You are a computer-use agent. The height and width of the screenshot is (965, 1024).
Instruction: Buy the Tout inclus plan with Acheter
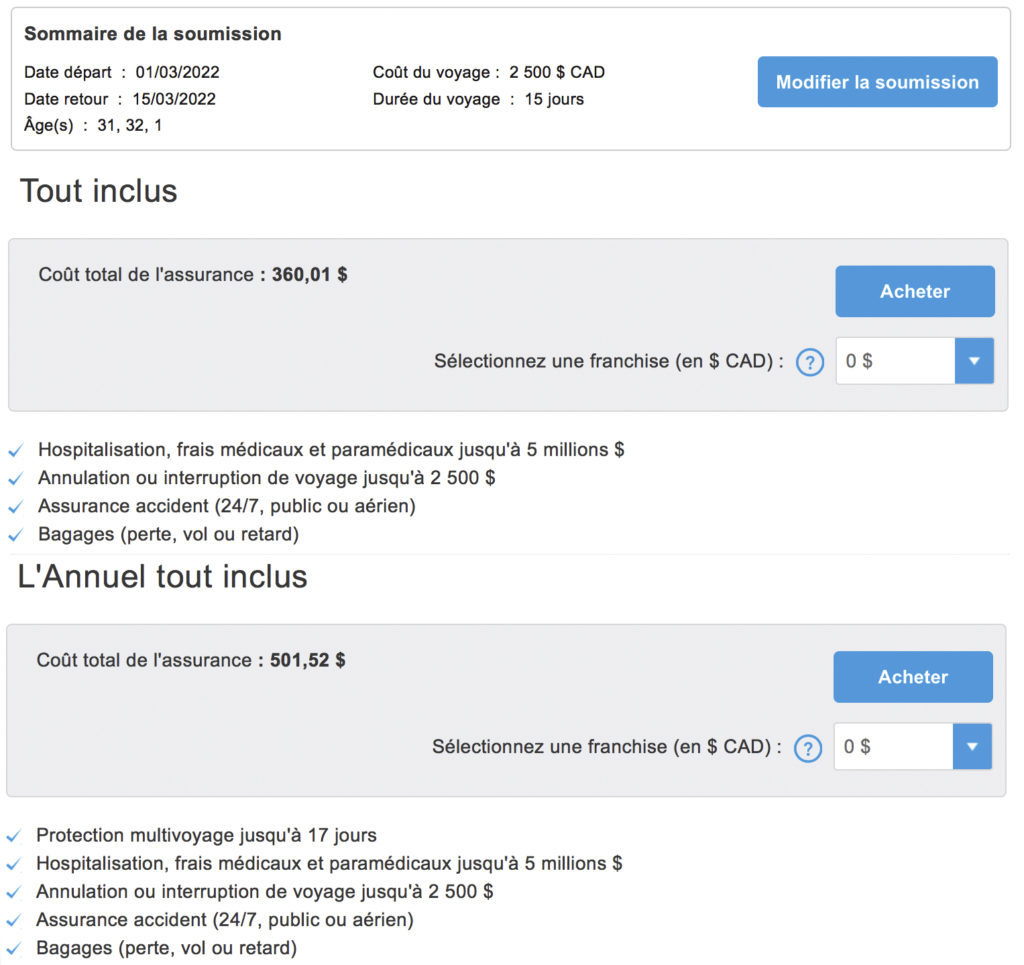pyautogui.click(x=915, y=291)
